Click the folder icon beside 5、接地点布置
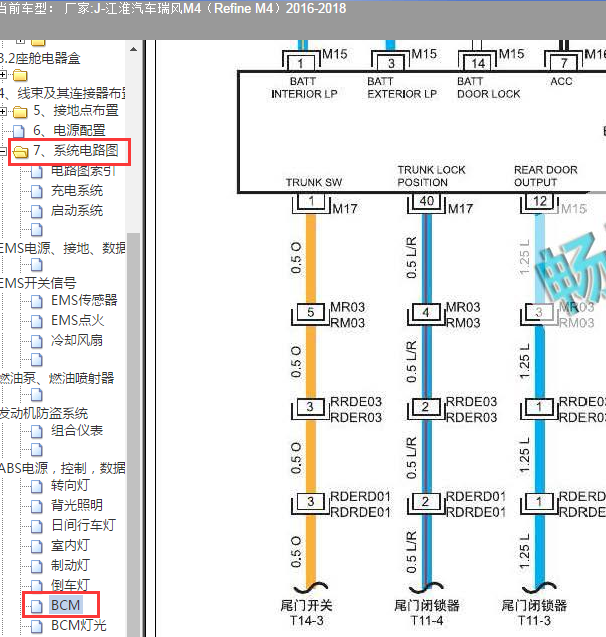This screenshot has height=637, width=606. click(x=20, y=111)
